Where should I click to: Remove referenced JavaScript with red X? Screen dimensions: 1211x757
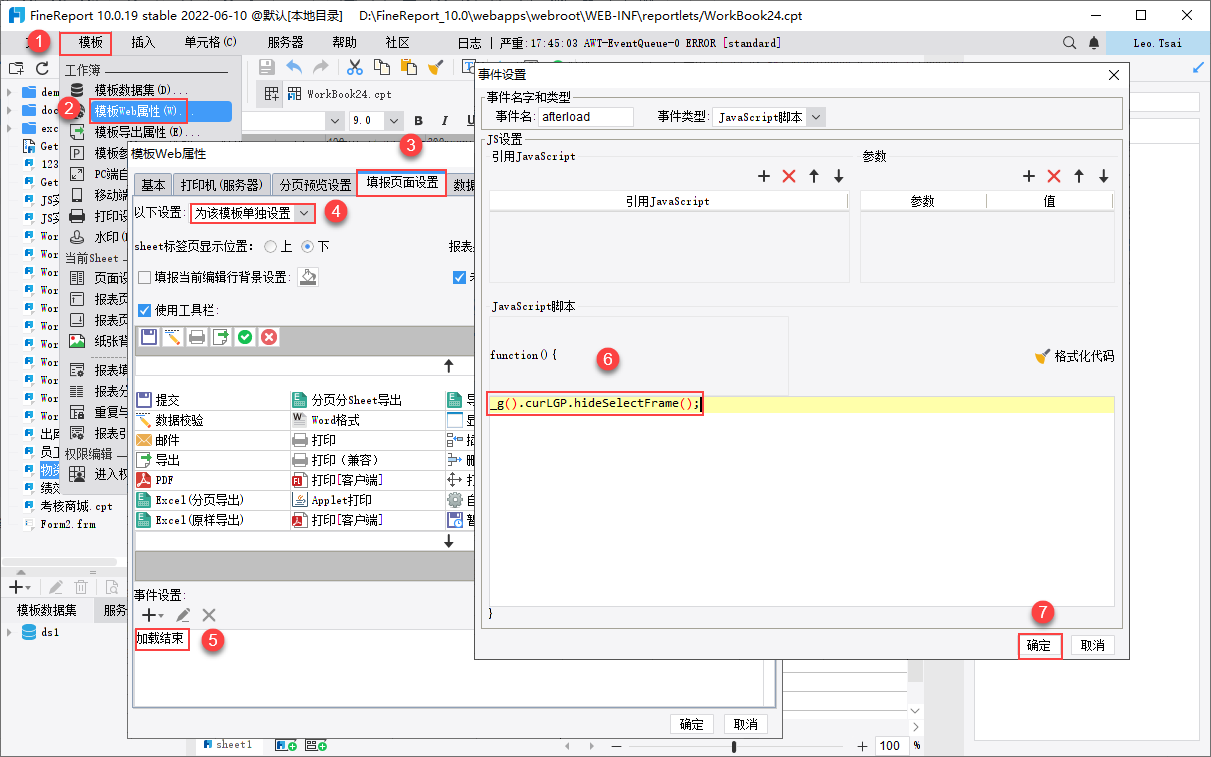pos(789,176)
